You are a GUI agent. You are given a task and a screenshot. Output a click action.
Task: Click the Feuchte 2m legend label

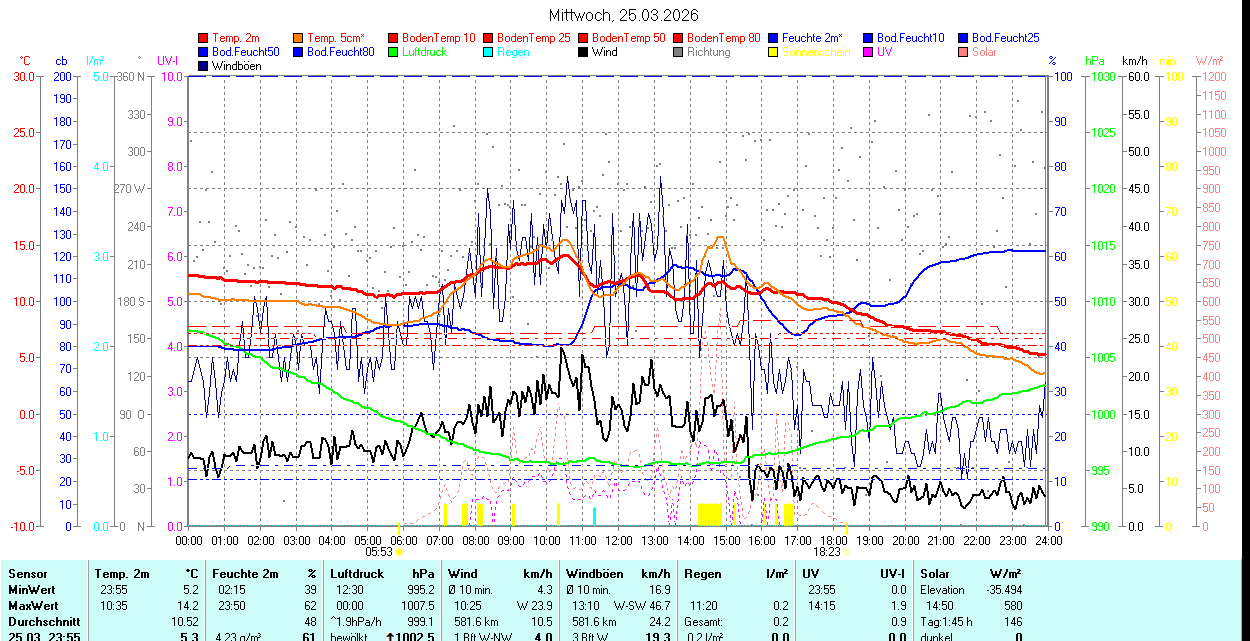pyautogui.click(x=816, y=38)
